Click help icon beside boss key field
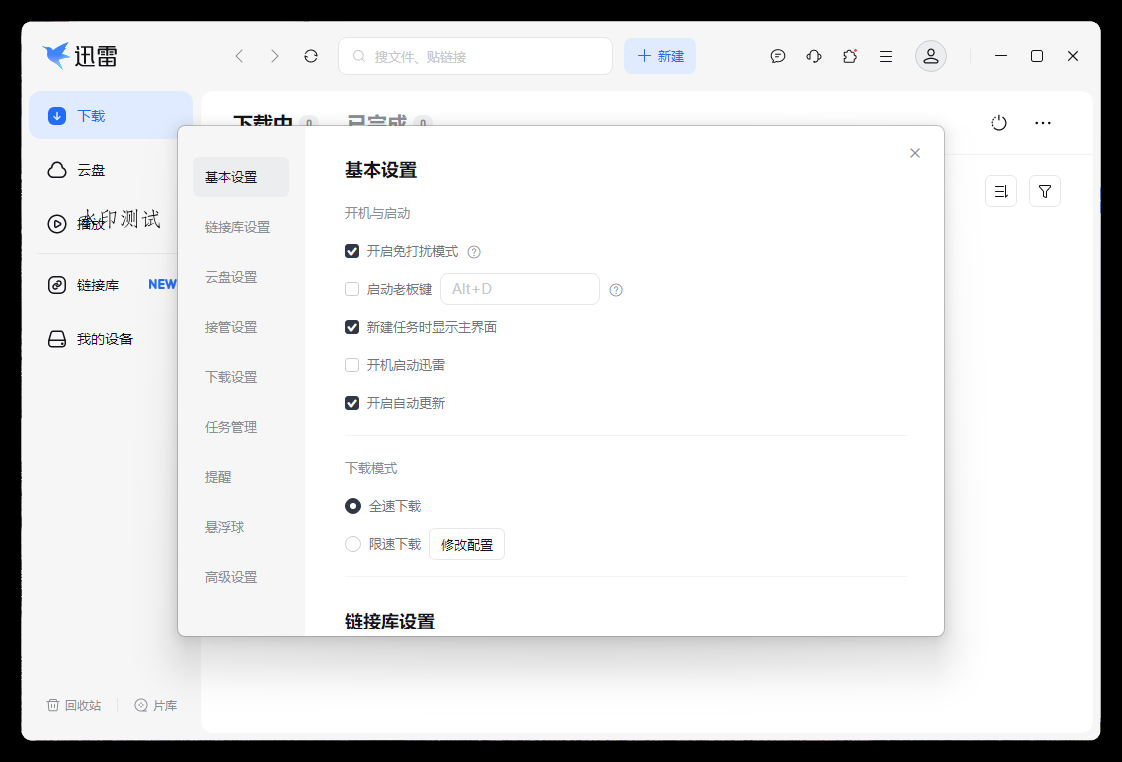The height and width of the screenshot is (762, 1122). tap(615, 290)
